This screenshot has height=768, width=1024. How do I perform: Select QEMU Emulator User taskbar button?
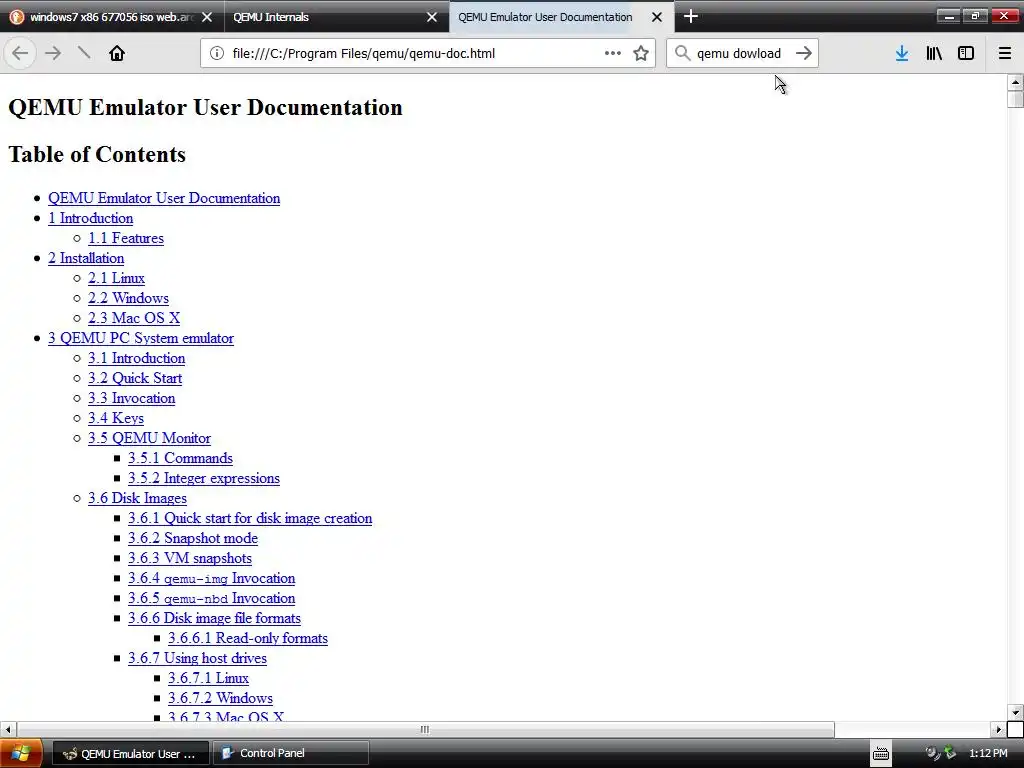[131, 753]
